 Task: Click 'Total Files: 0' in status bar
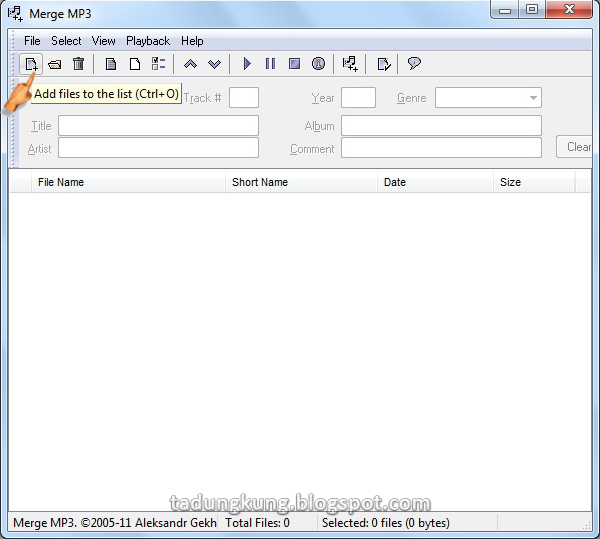tap(257, 523)
